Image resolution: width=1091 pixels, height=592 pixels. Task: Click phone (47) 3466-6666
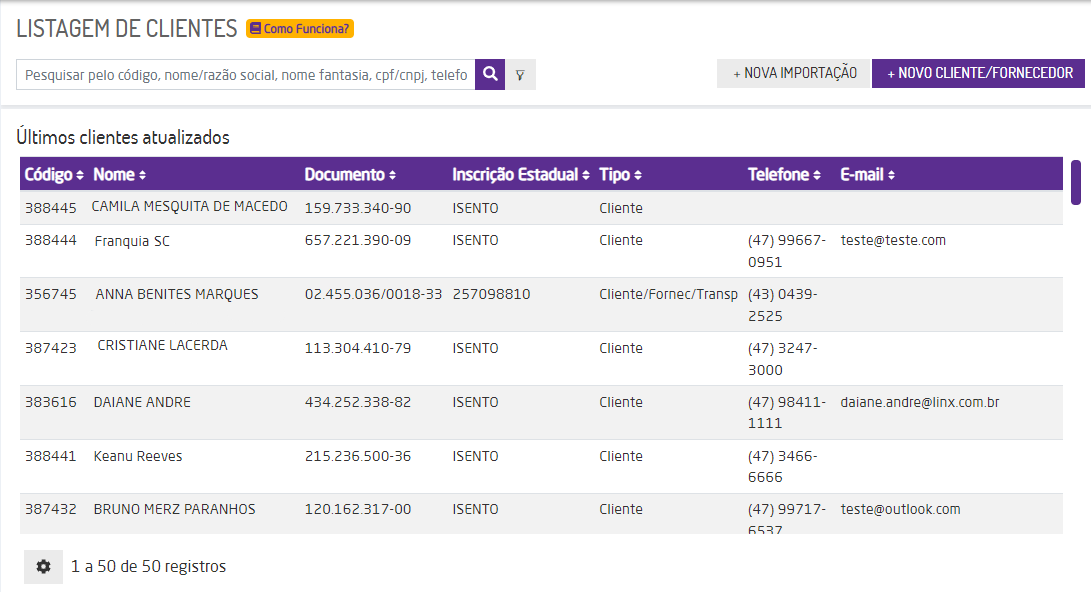coord(782,467)
